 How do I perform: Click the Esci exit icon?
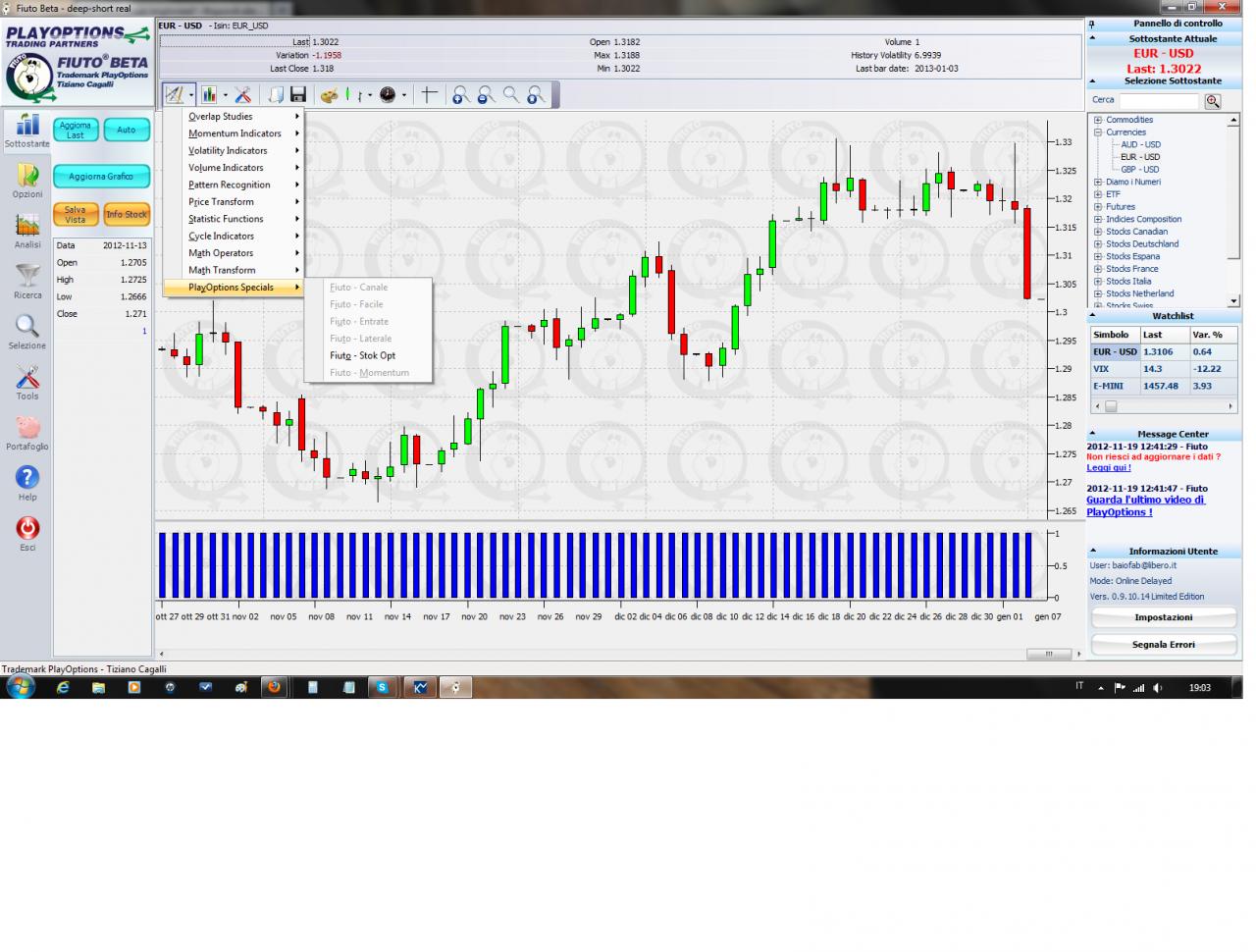click(27, 534)
